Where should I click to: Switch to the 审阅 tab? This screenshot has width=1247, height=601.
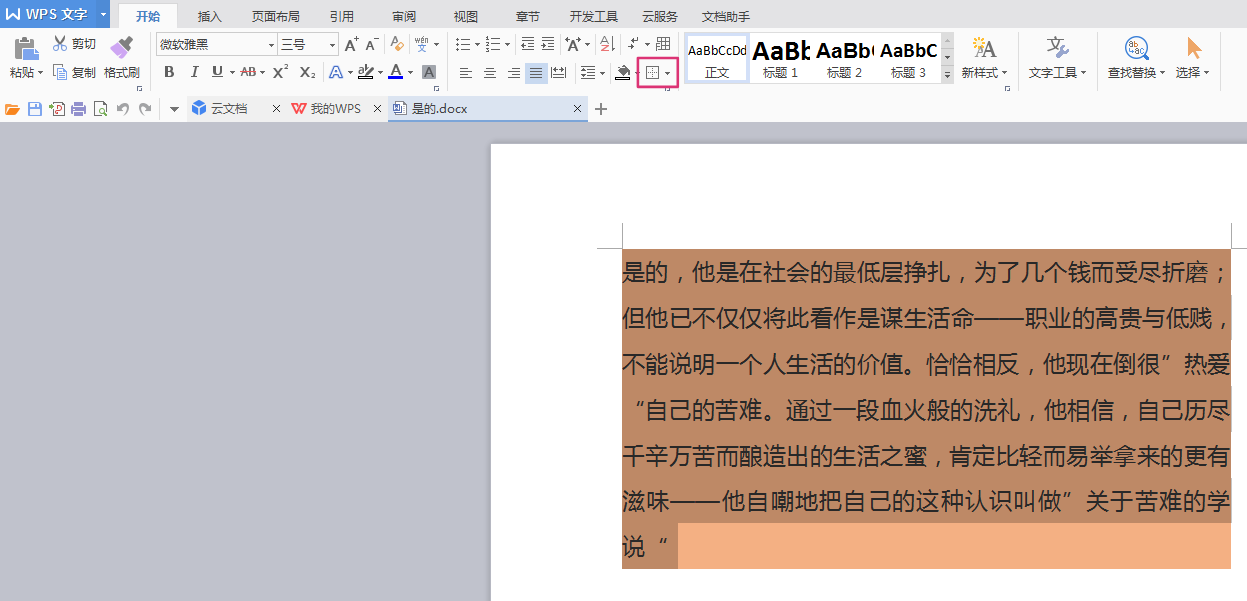pos(404,17)
